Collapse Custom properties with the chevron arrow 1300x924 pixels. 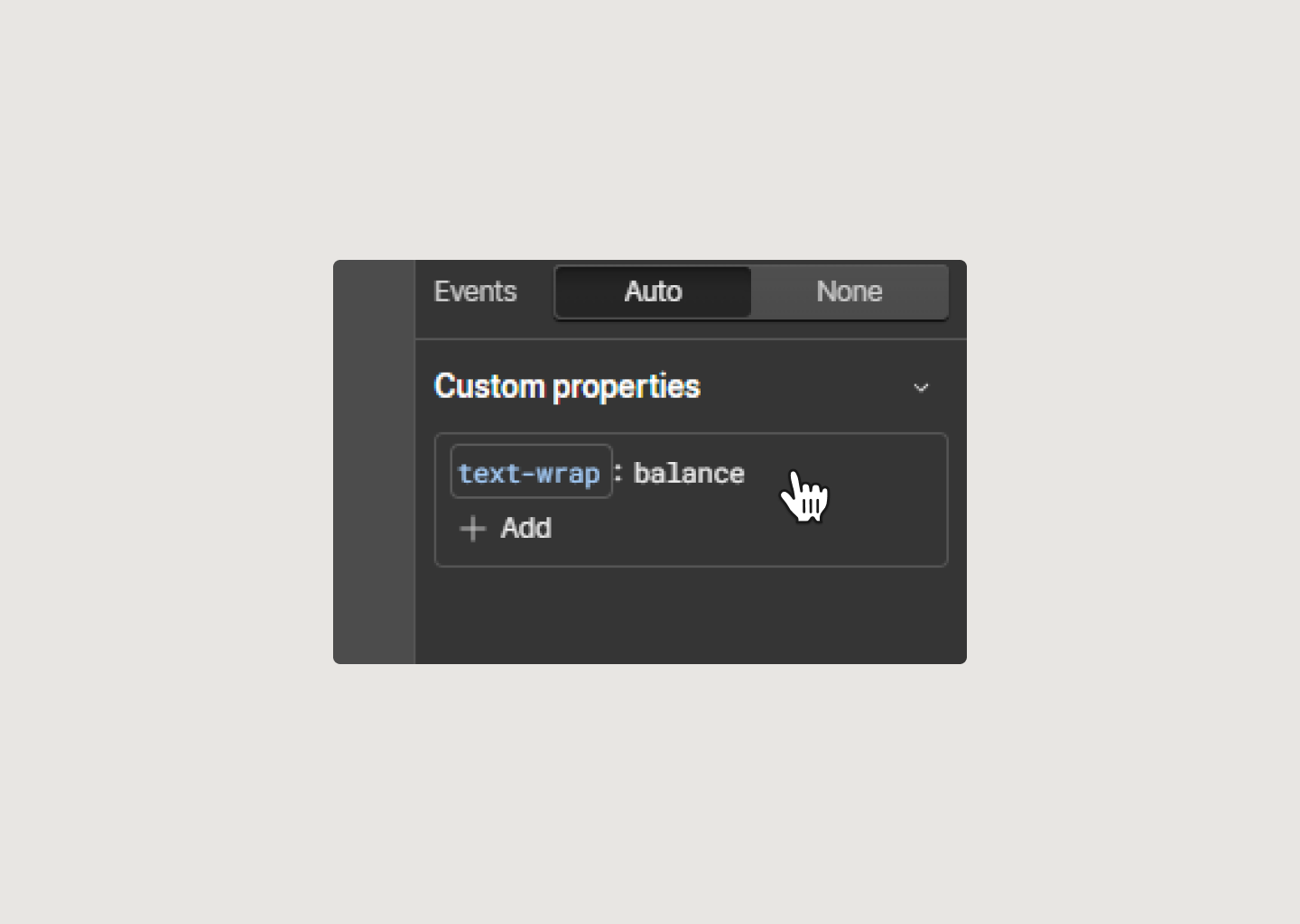click(x=921, y=388)
